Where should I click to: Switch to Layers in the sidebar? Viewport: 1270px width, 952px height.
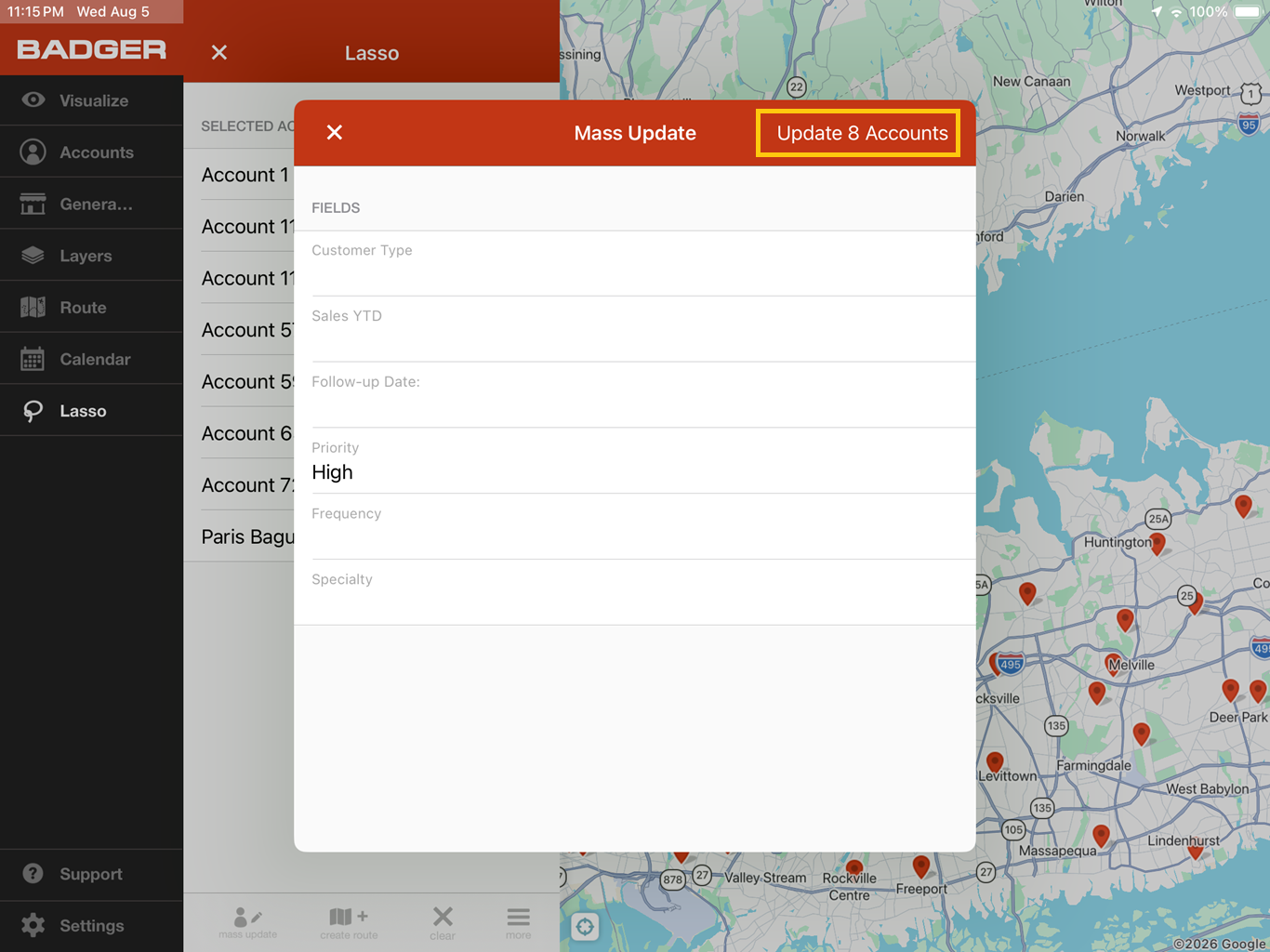pos(91,256)
